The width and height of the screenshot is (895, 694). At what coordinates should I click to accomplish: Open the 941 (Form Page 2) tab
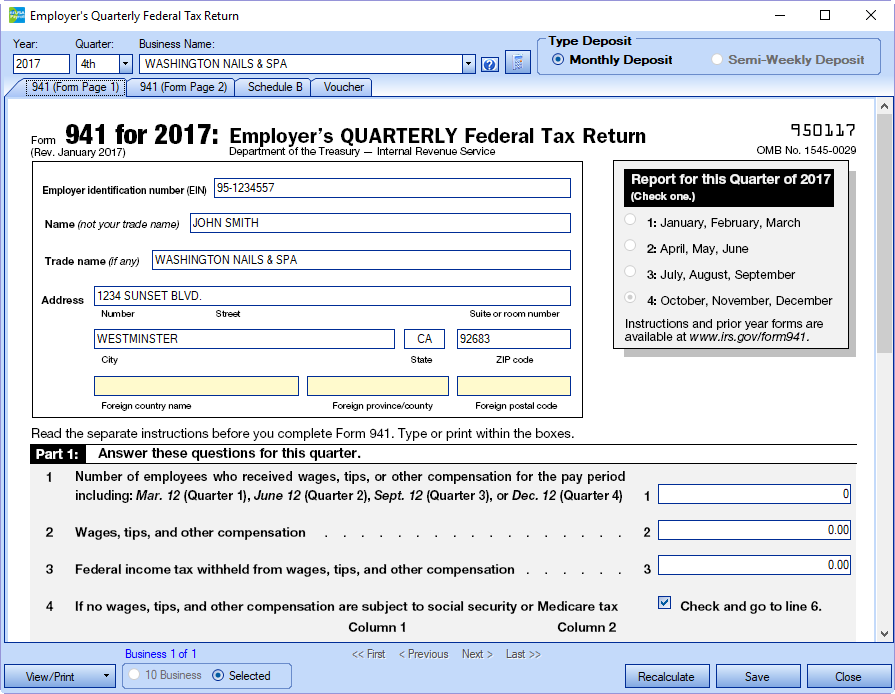[183, 87]
